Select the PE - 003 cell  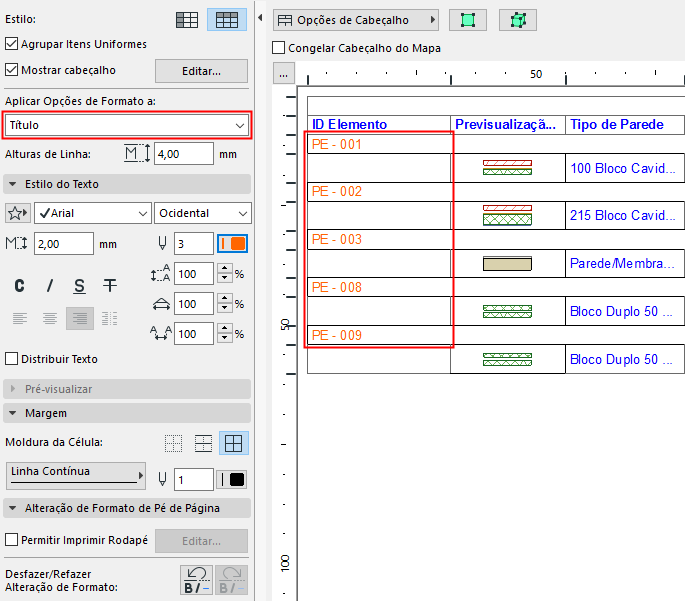[379, 239]
